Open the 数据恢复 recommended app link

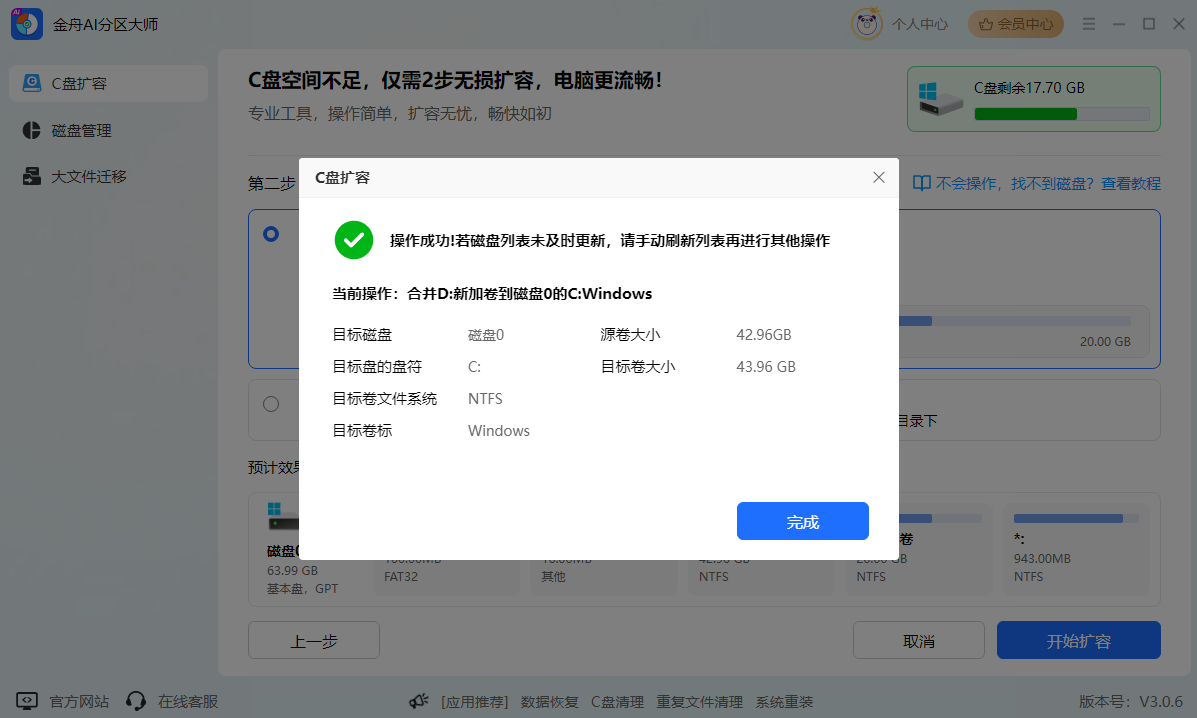coord(549,702)
